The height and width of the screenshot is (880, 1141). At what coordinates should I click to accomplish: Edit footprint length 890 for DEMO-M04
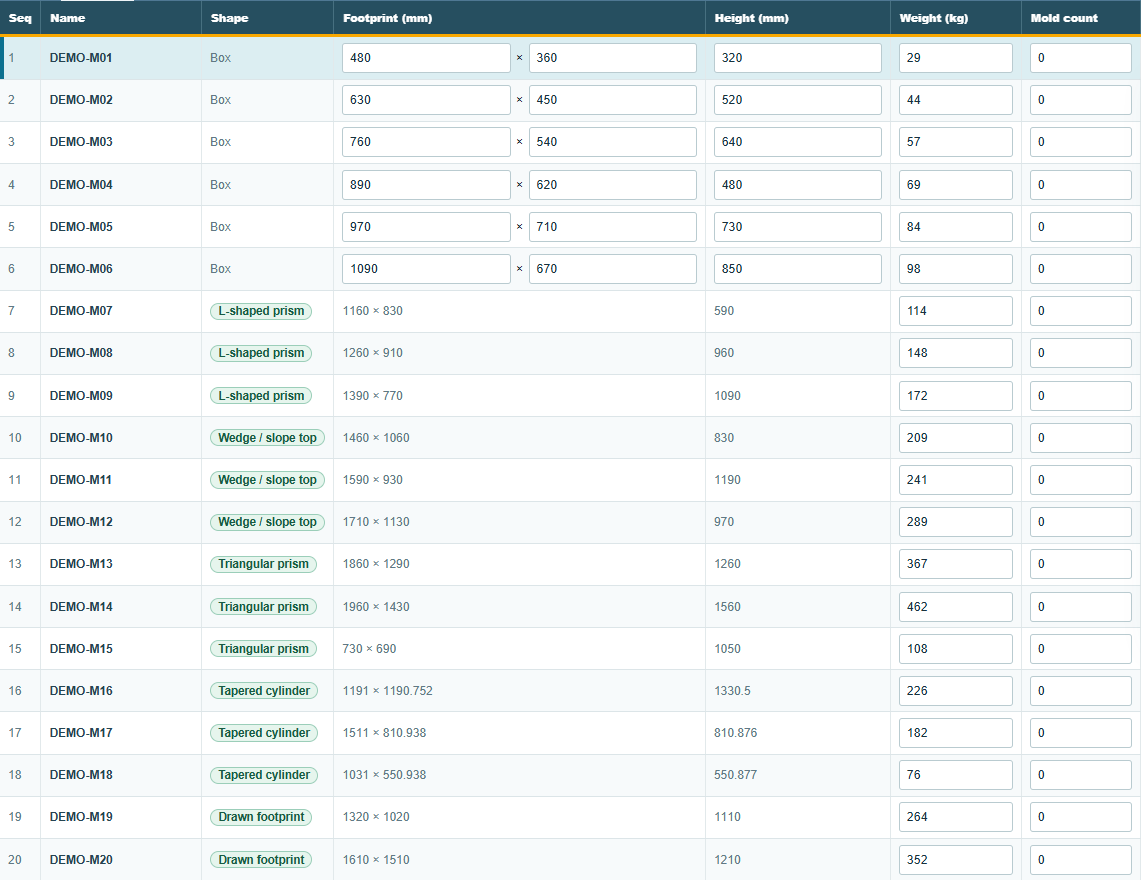tap(426, 185)
